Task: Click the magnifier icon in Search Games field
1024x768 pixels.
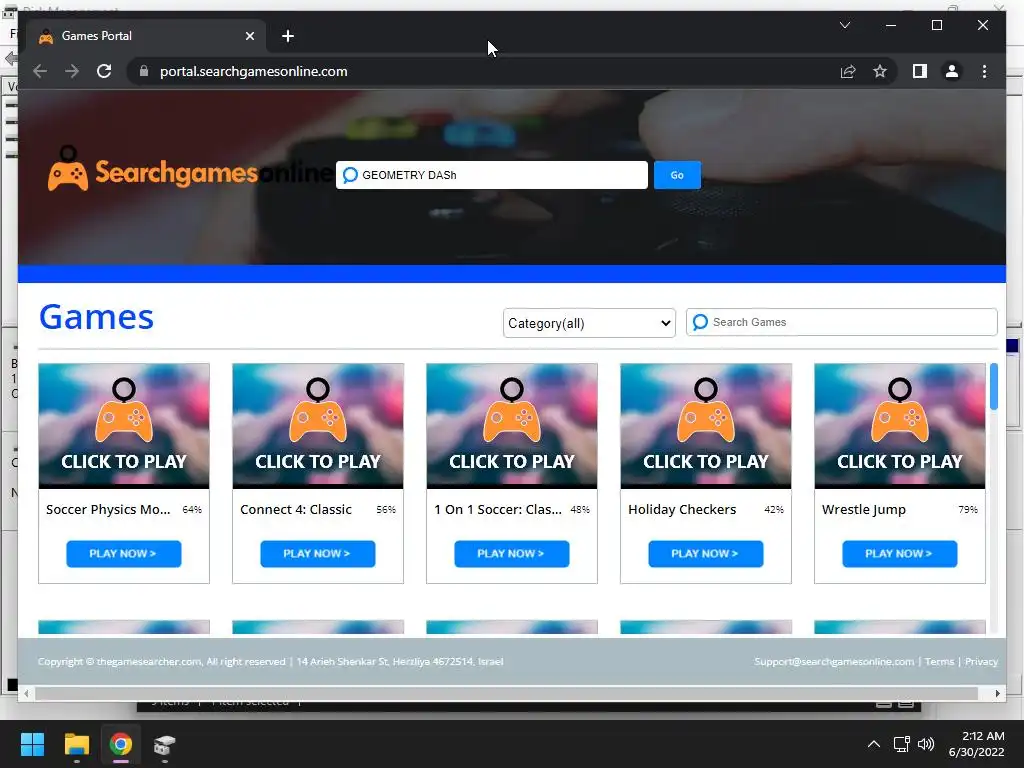Action: 700,322
